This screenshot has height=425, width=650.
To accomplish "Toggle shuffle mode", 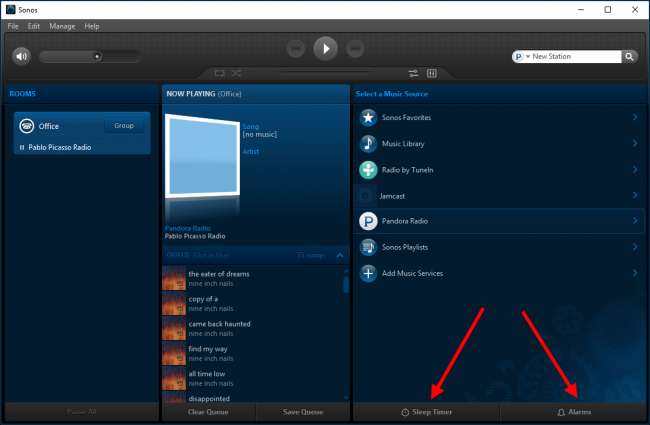I will [x=237, y=73].
